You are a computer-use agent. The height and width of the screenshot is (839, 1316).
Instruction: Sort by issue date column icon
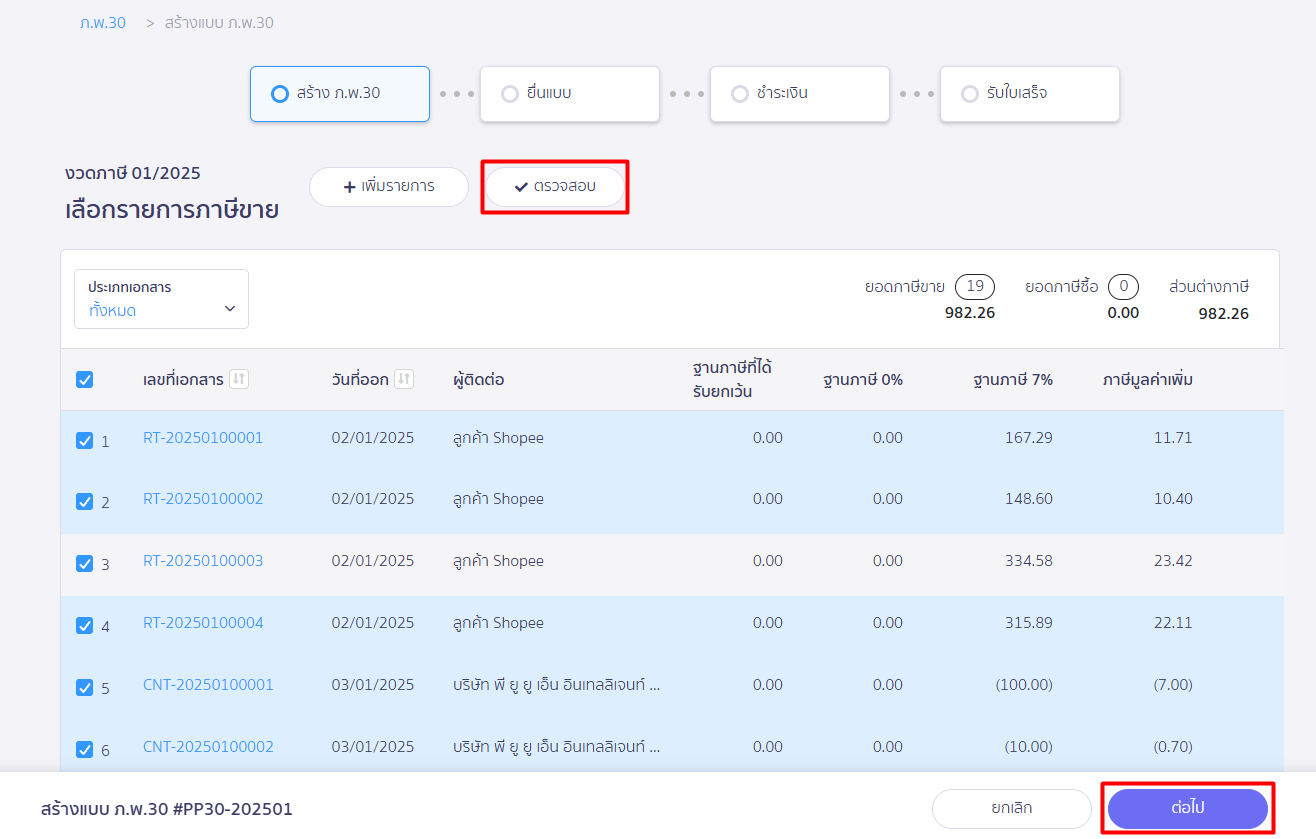click(404, 379)
